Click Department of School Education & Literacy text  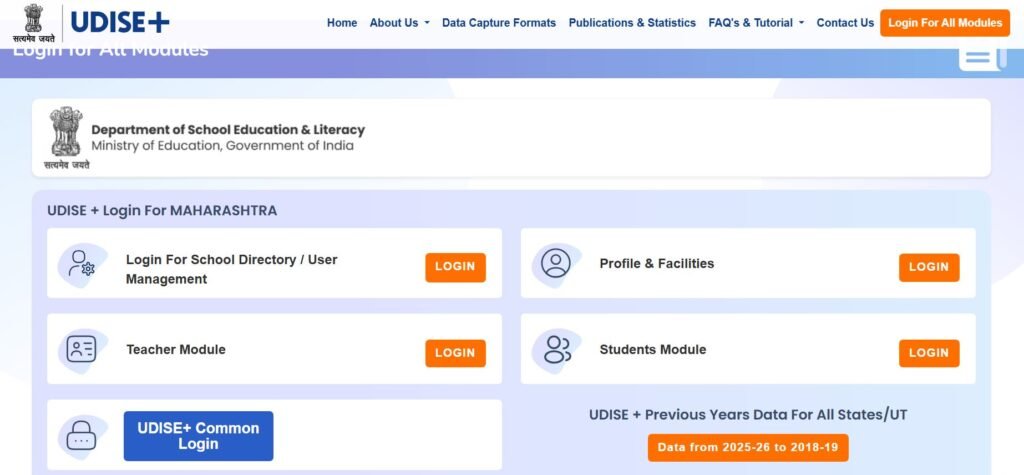point(228,129)
